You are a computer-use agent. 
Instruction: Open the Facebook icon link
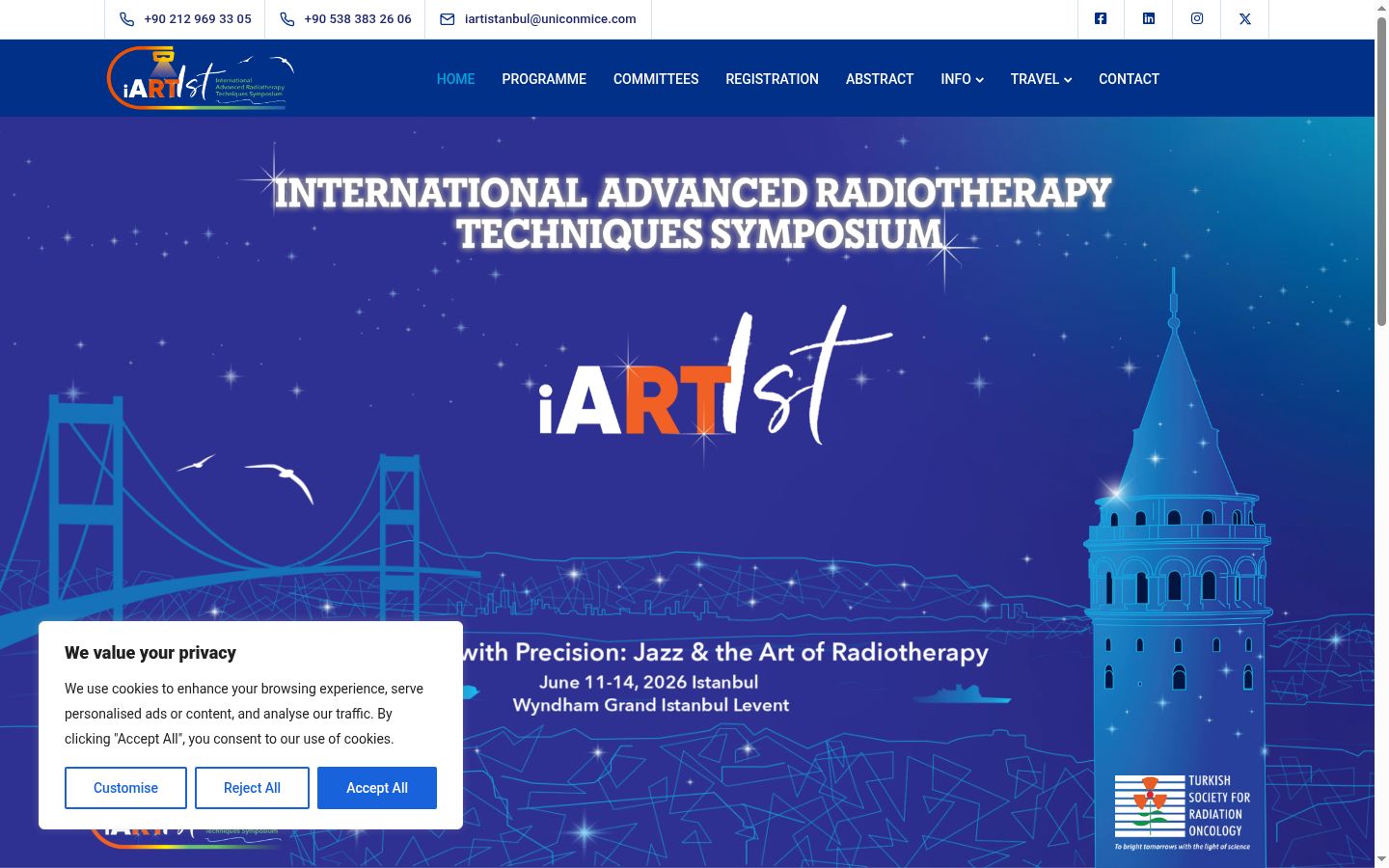pyautogui.click(x=1101, y=18)
